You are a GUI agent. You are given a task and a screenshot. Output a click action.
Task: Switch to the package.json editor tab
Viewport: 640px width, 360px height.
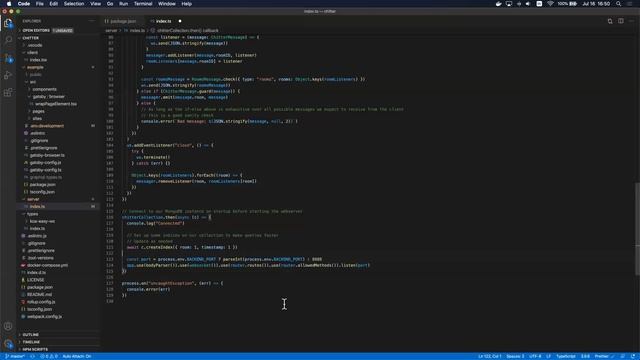pos(123,21)
